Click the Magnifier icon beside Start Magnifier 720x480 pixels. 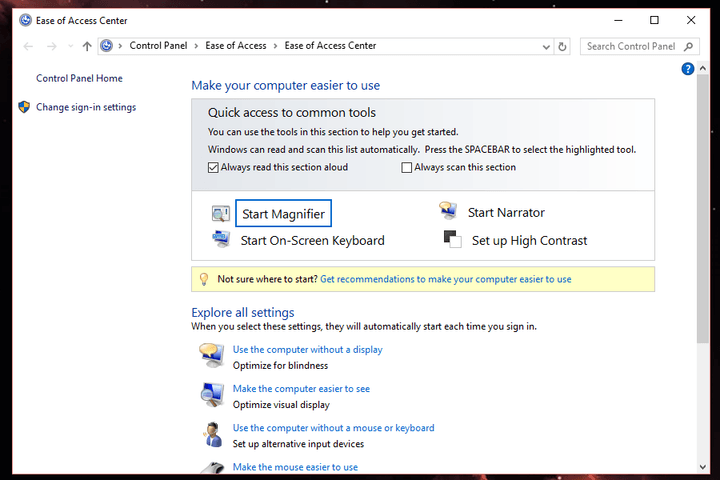pyautogui.click(x=220, y=214)
